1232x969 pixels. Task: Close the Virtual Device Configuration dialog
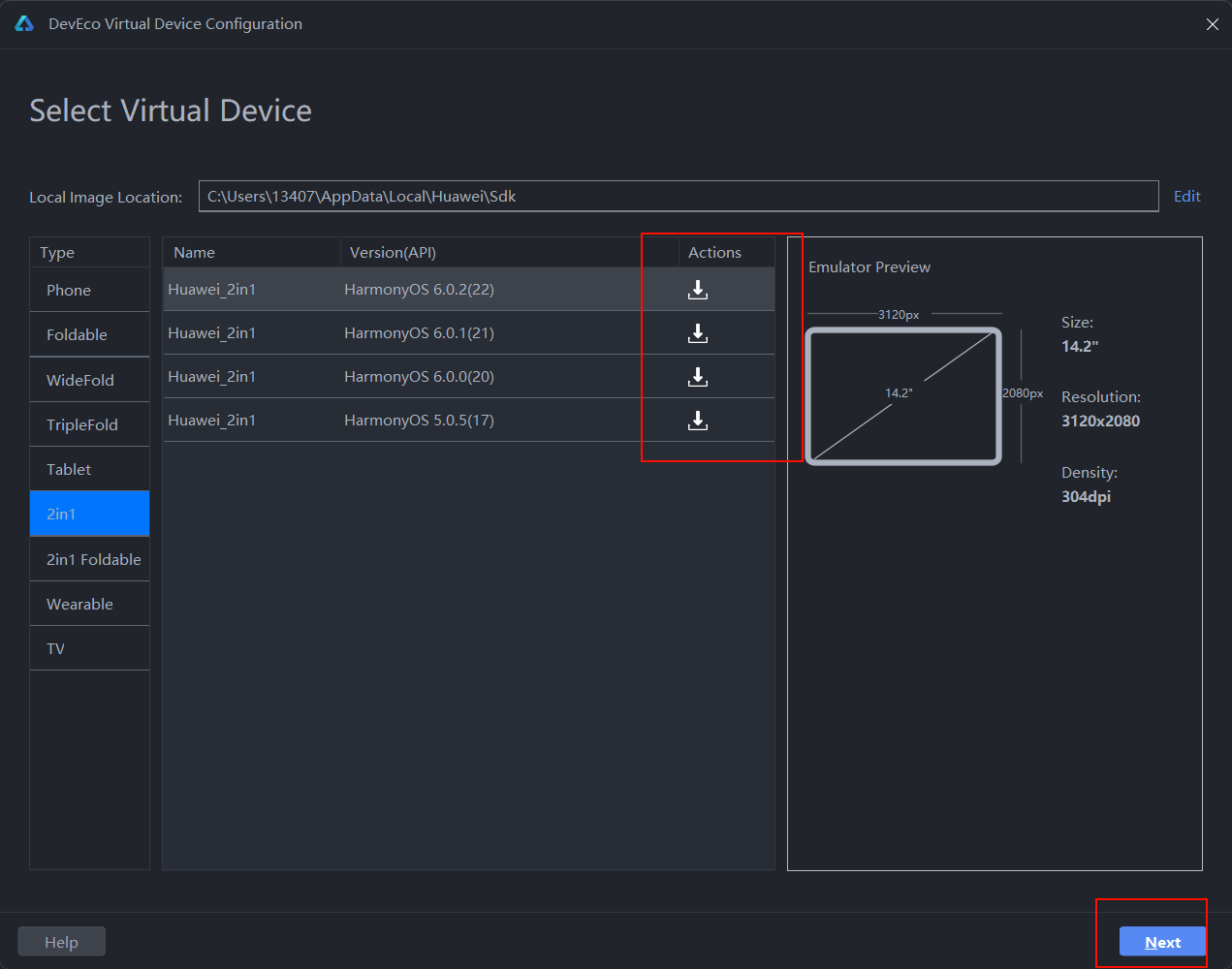[x=1212, y=24]
